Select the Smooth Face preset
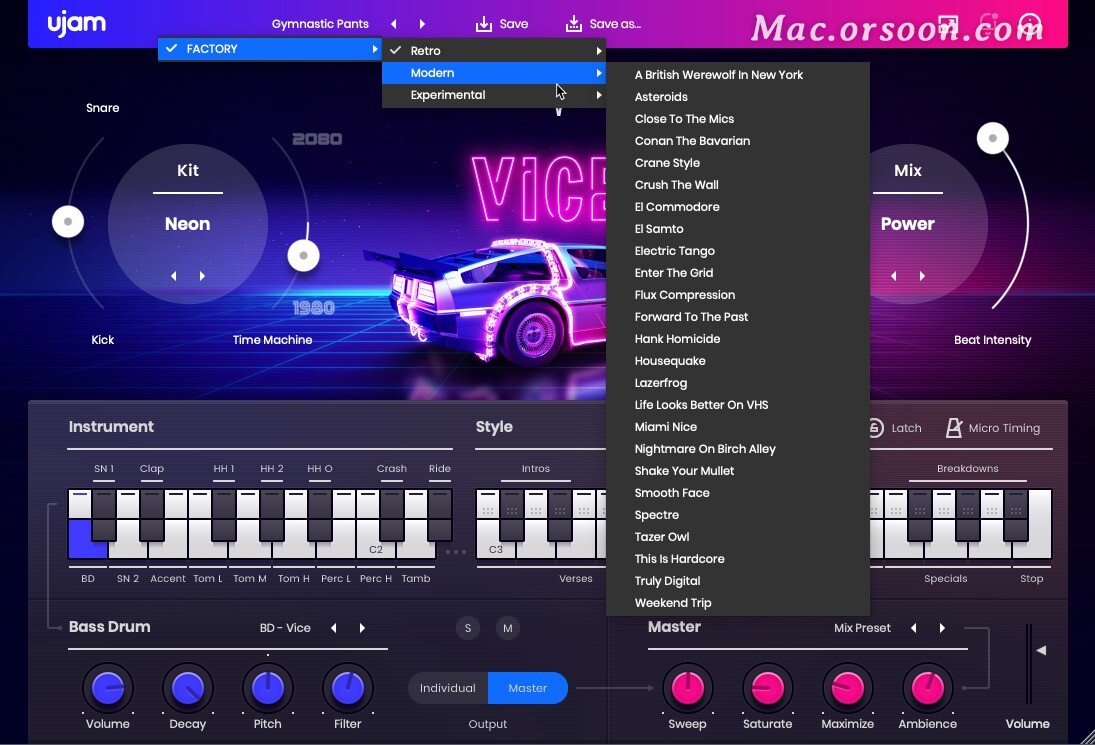This screenshot has height=745, width=1095. click(738, 493)
